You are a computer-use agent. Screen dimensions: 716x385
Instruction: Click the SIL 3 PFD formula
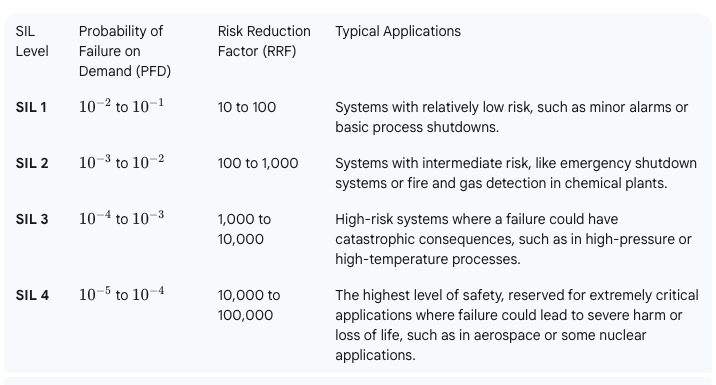(121, 218)
